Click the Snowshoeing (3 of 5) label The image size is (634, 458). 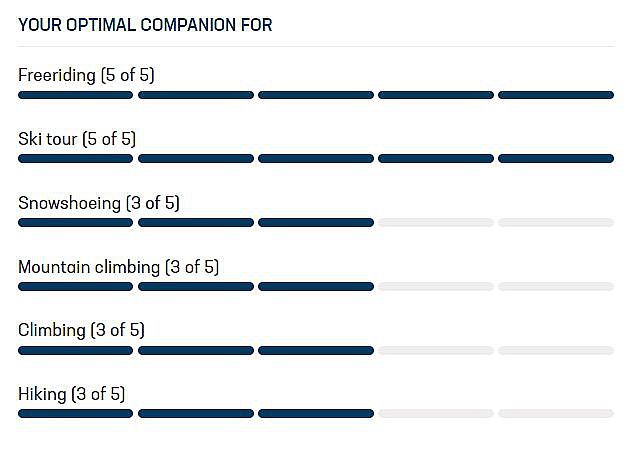click(99, 203)
